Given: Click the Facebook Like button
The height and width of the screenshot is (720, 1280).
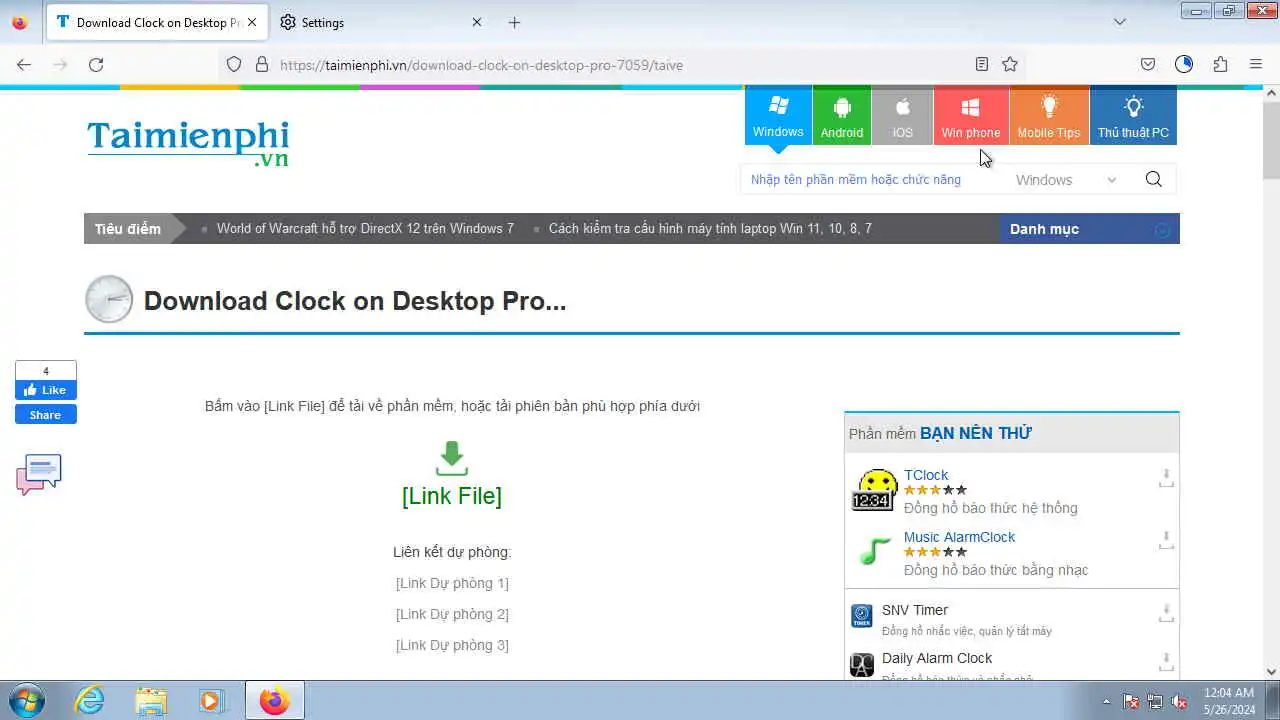Looking at the screenshot, I should 45,390.
